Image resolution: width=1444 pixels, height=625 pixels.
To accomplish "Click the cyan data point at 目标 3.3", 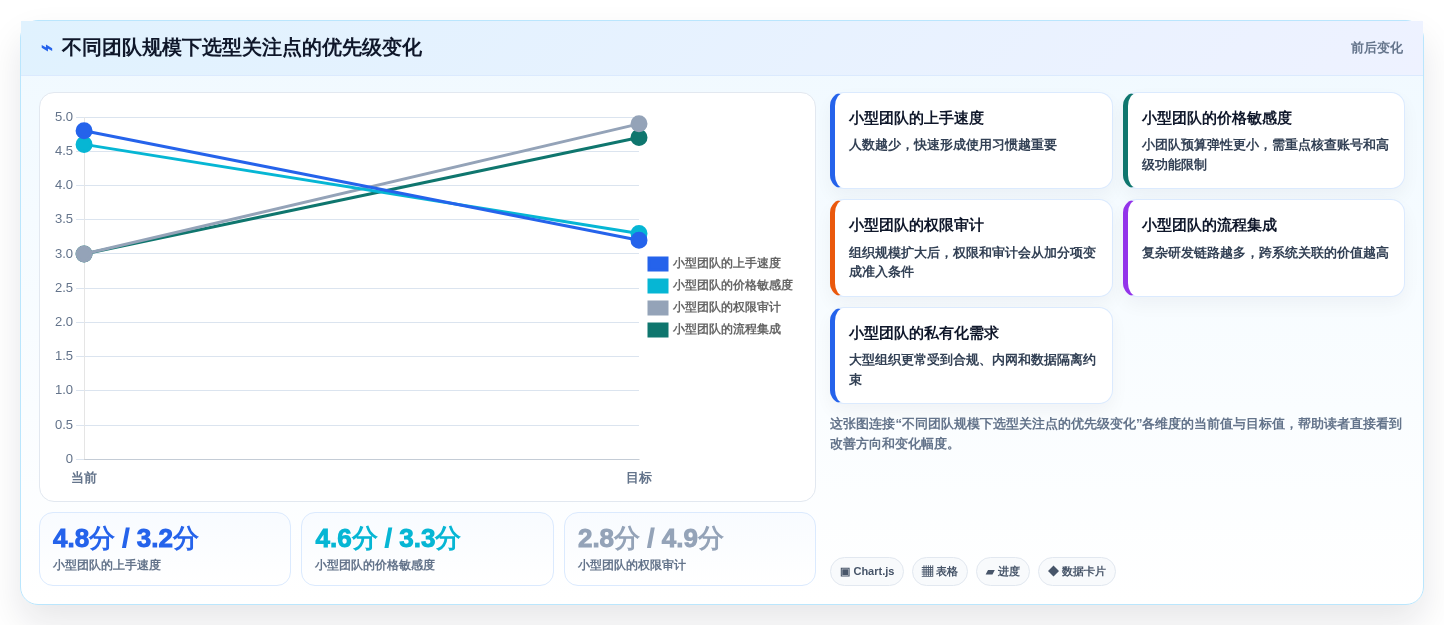I will [x=639, y=233].
